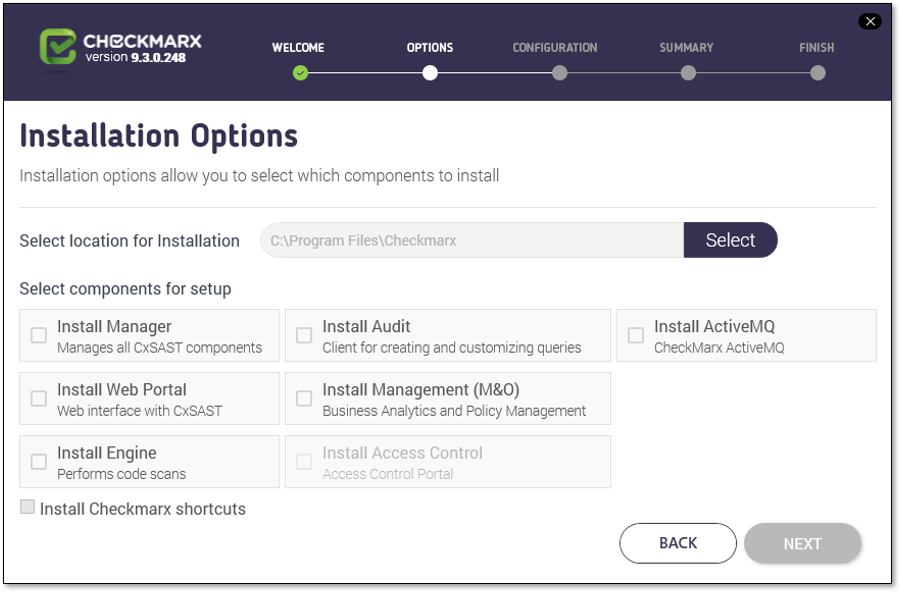Click the Checkmarx logo icon
This screenshot has height=593, width=901.
pos(57,46)
